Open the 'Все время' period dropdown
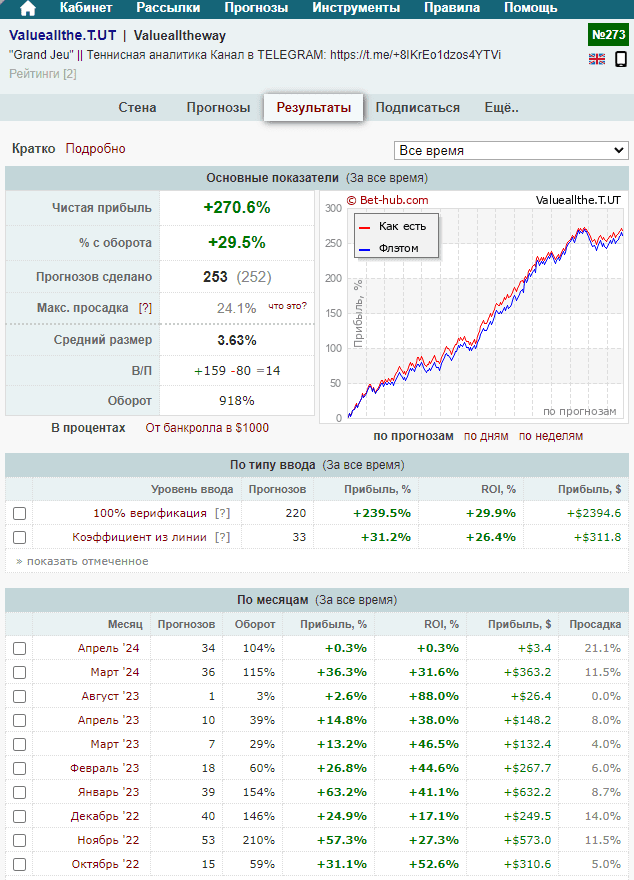The image size is (634, 880). tap(511, 150)
